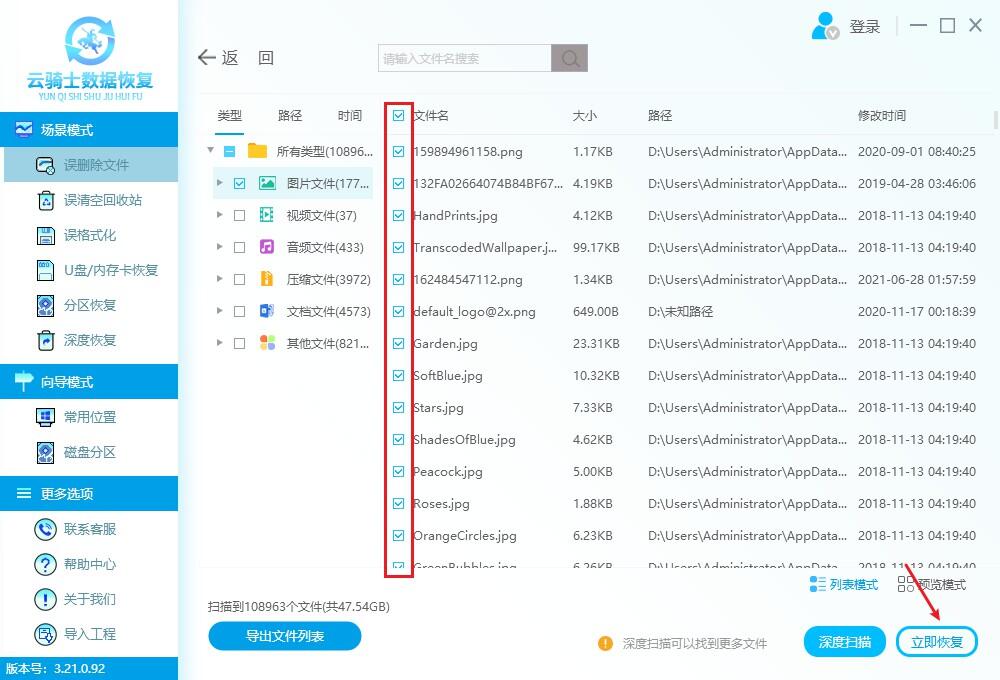Expand the 文档文件 tree node
This screenshot has height=680, width=1000.
point(219,311)
